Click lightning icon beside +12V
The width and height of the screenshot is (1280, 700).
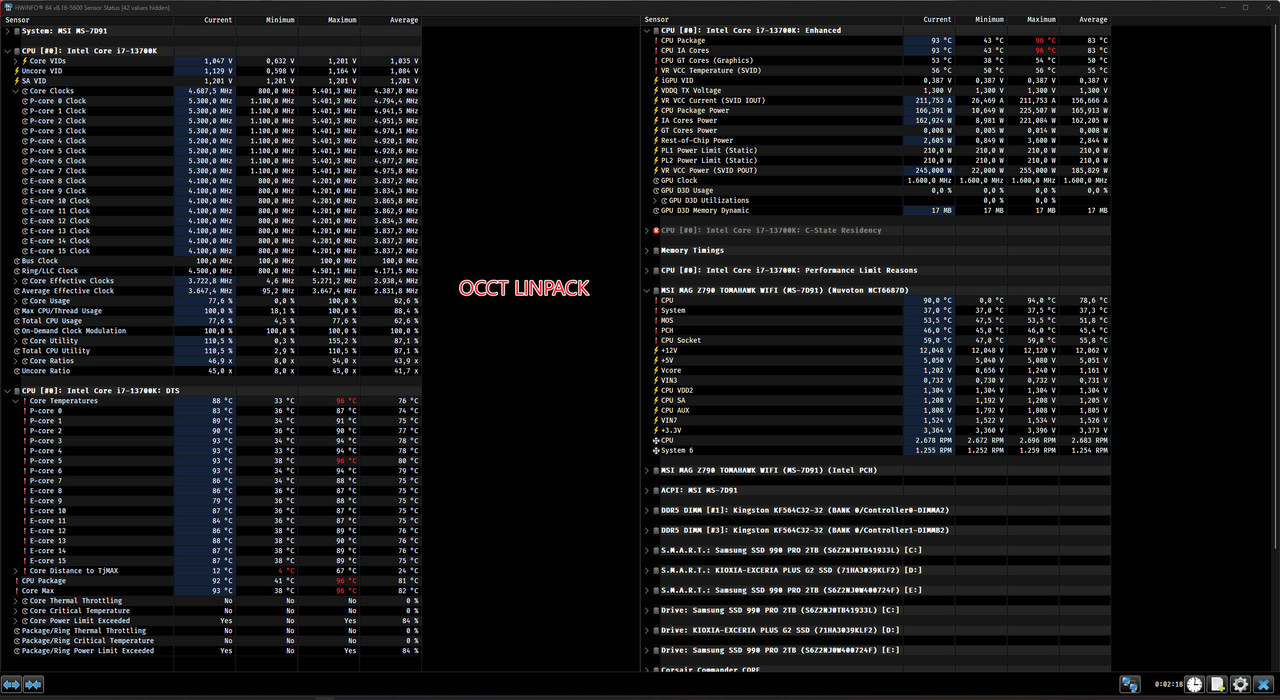pyautogui.click(x=656, y=351)
